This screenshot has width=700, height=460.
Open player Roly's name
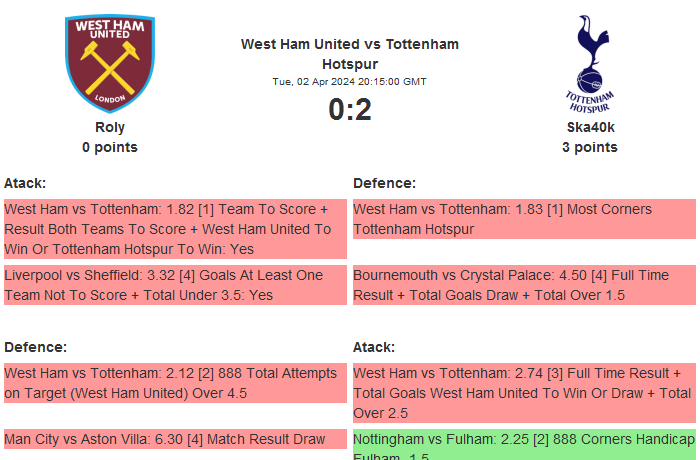pos(110,127)
